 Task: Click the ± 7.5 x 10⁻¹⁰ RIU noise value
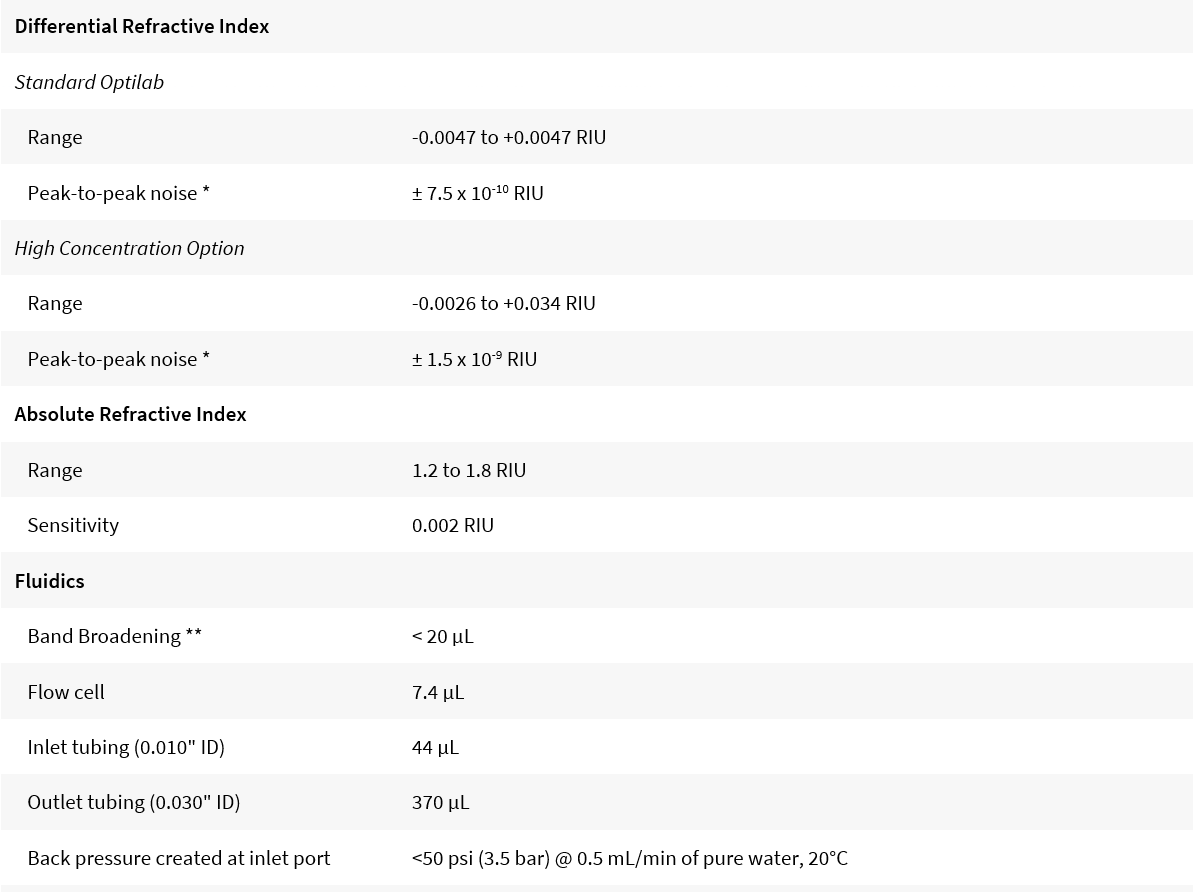point(477,193)
